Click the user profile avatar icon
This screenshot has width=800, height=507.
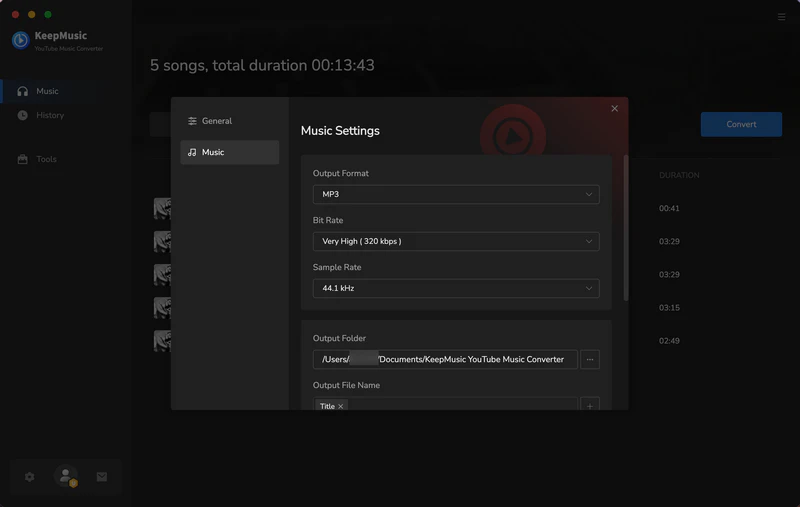coord(66,477)
